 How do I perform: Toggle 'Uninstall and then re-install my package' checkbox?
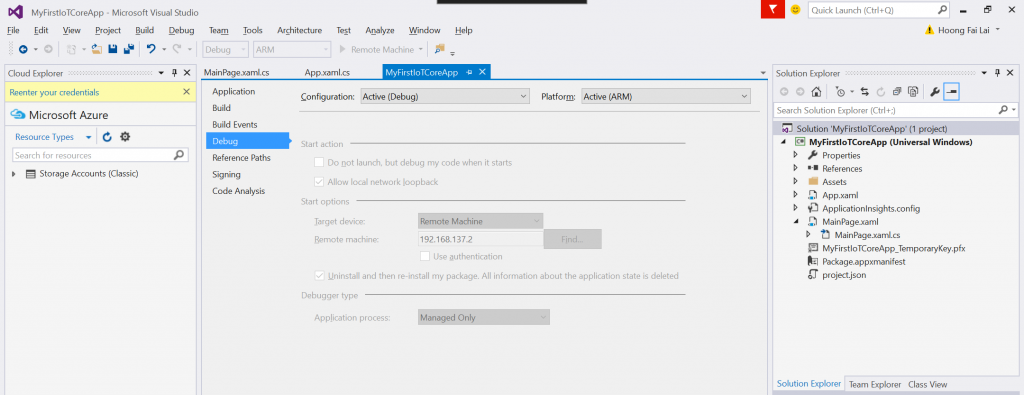coord(319,276)
